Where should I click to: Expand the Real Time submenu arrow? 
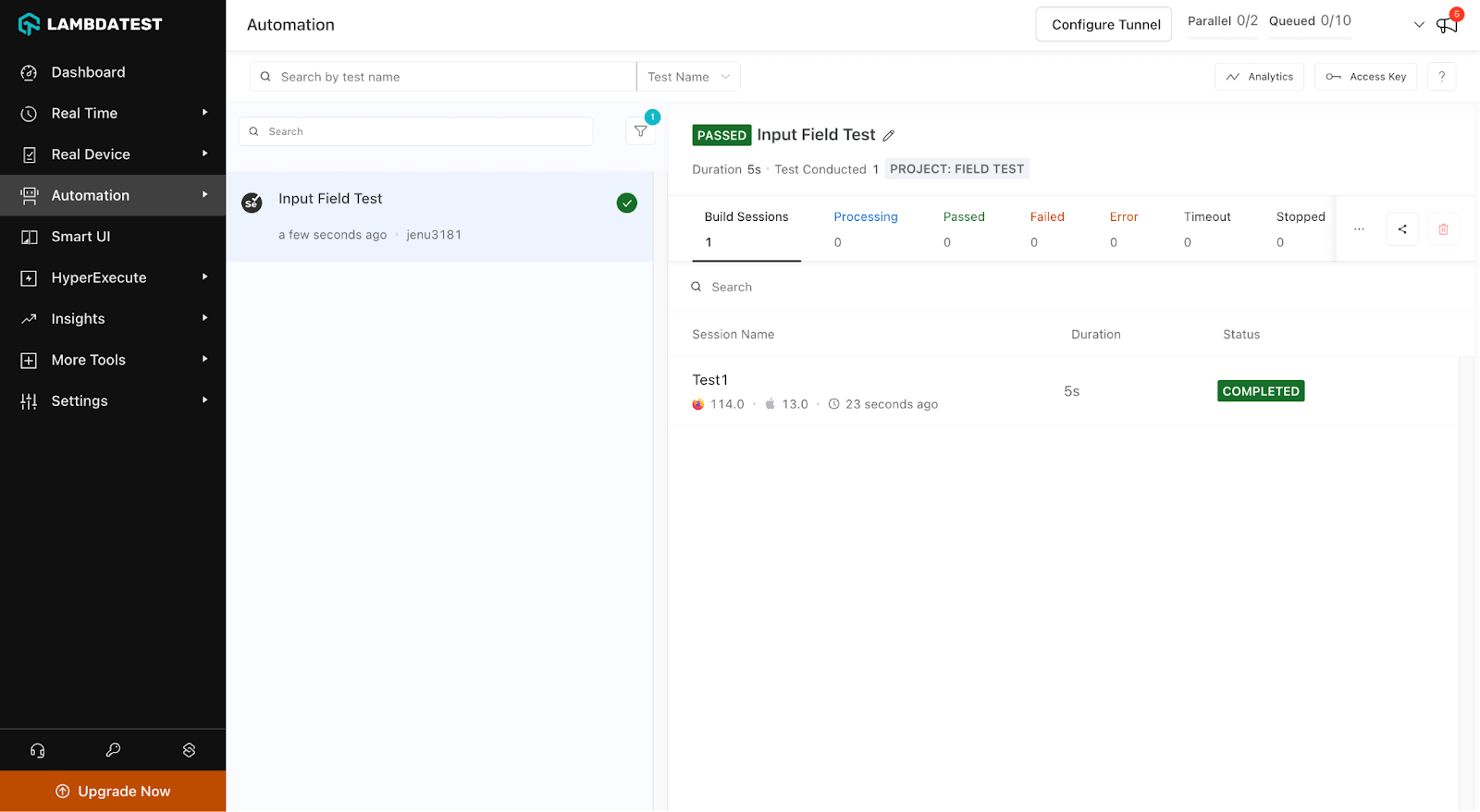point(204,113)
